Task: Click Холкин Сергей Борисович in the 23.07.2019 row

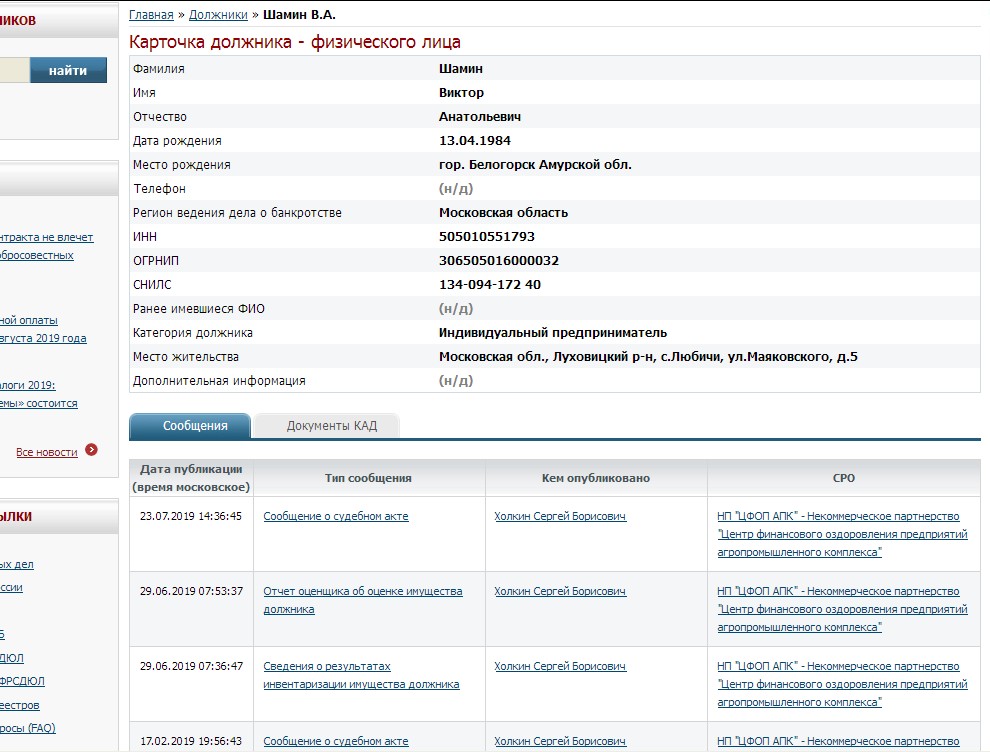Action: (x=559, y=516)
